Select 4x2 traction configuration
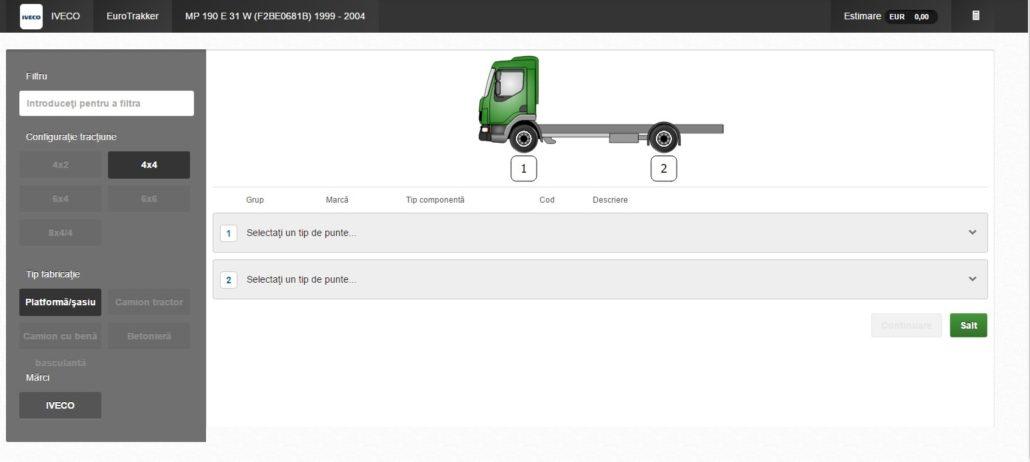The image size is (1030, 462). pos(60,165)
